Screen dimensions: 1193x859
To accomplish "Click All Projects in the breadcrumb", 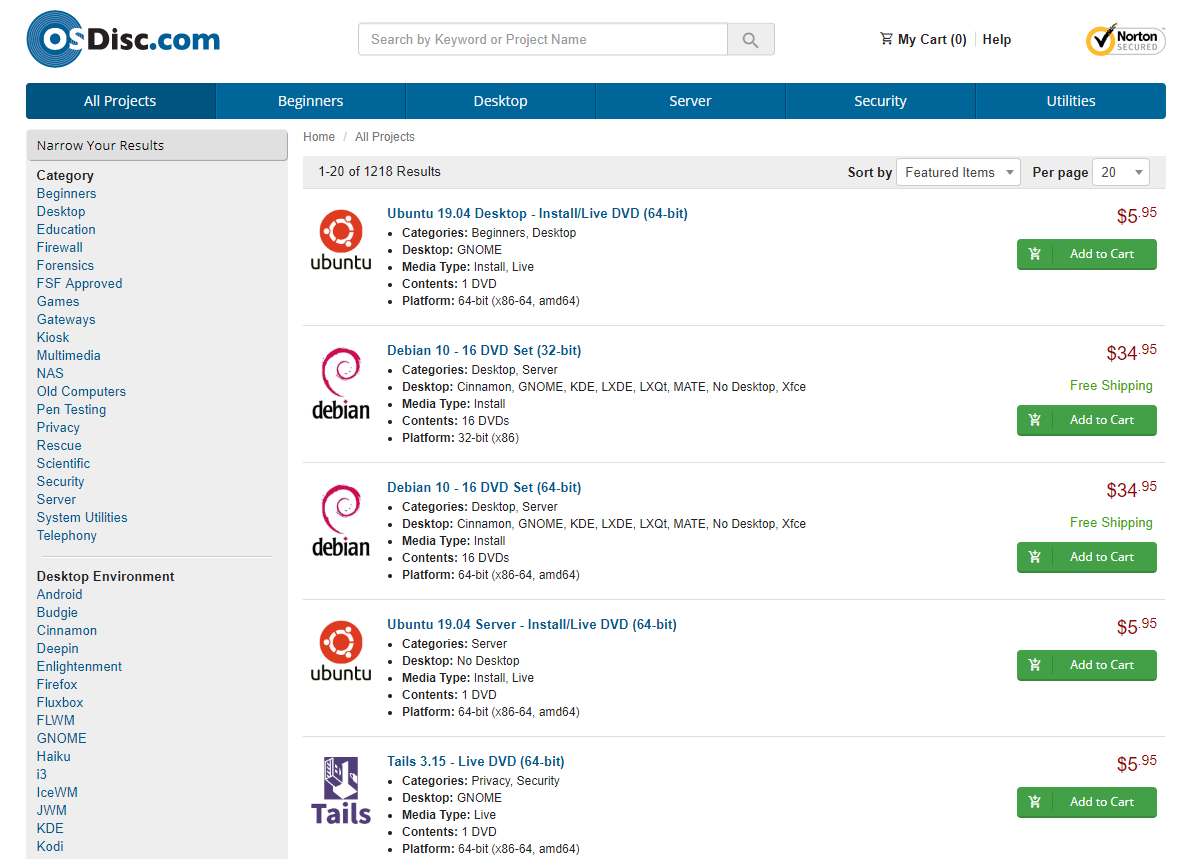I will click(385, 137).
